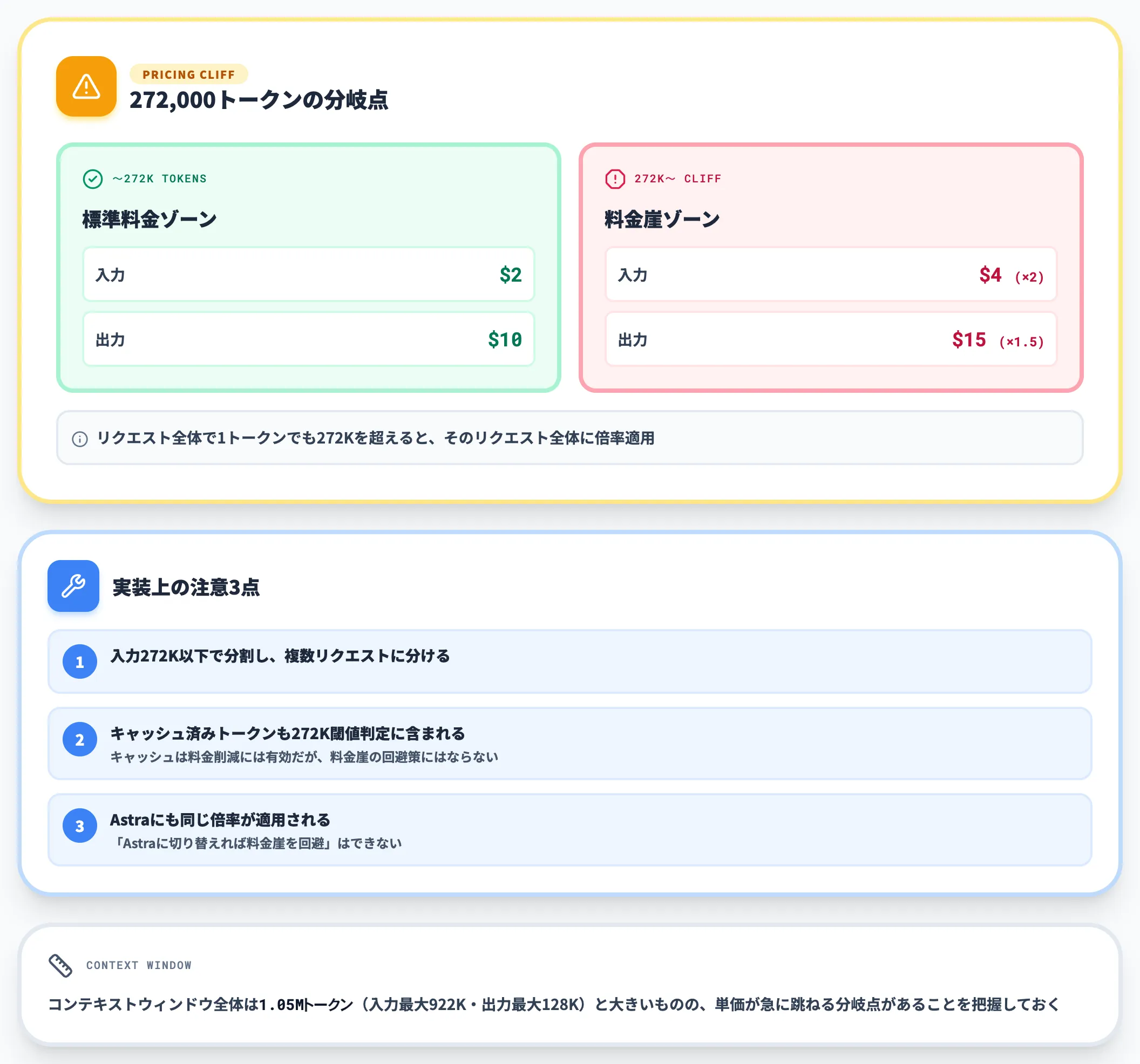Click the 料金崖ゾーン title
Image resolution: width=1140 pixels, height=1064 pixels.
click(x=662, y=219)
